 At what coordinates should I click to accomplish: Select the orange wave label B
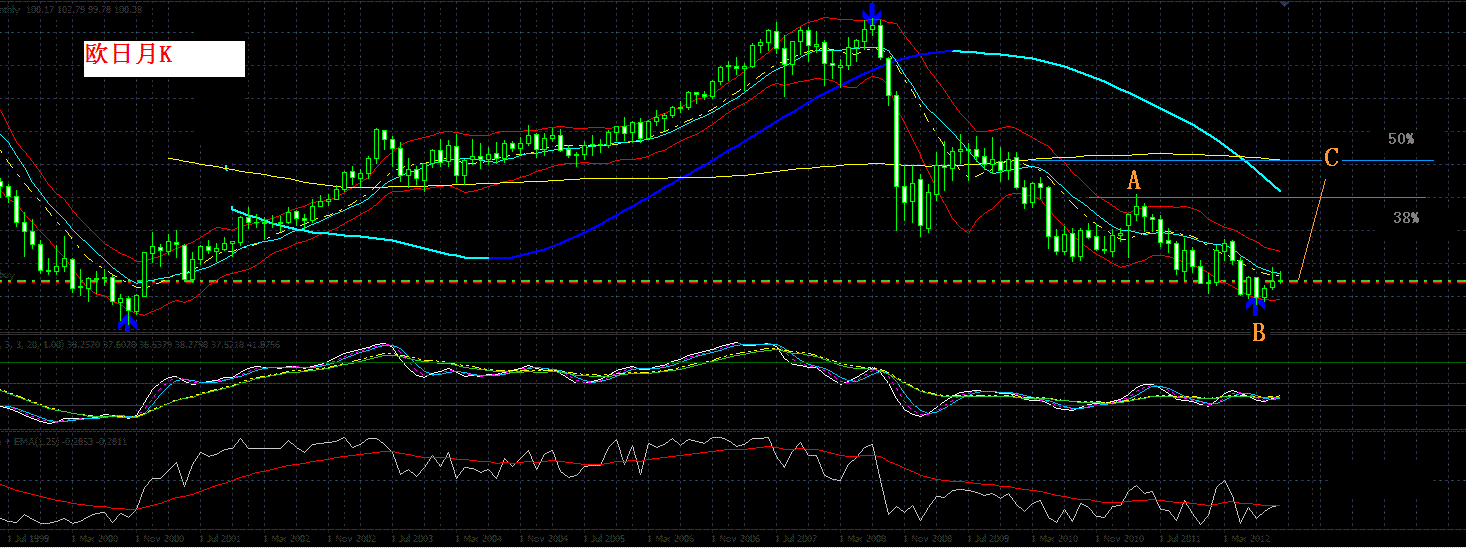click(x=1259, y=333)
